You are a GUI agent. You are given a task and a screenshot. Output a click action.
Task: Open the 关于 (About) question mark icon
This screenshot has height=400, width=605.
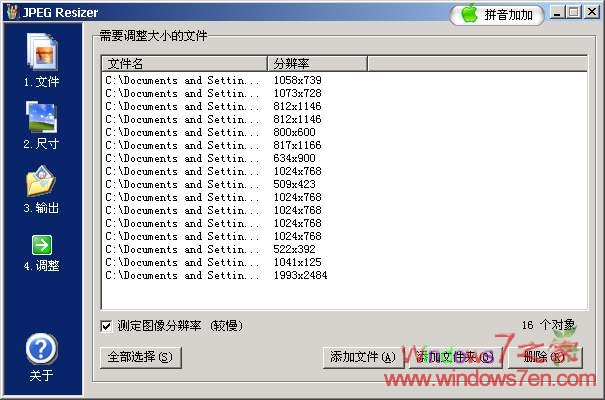41,349
